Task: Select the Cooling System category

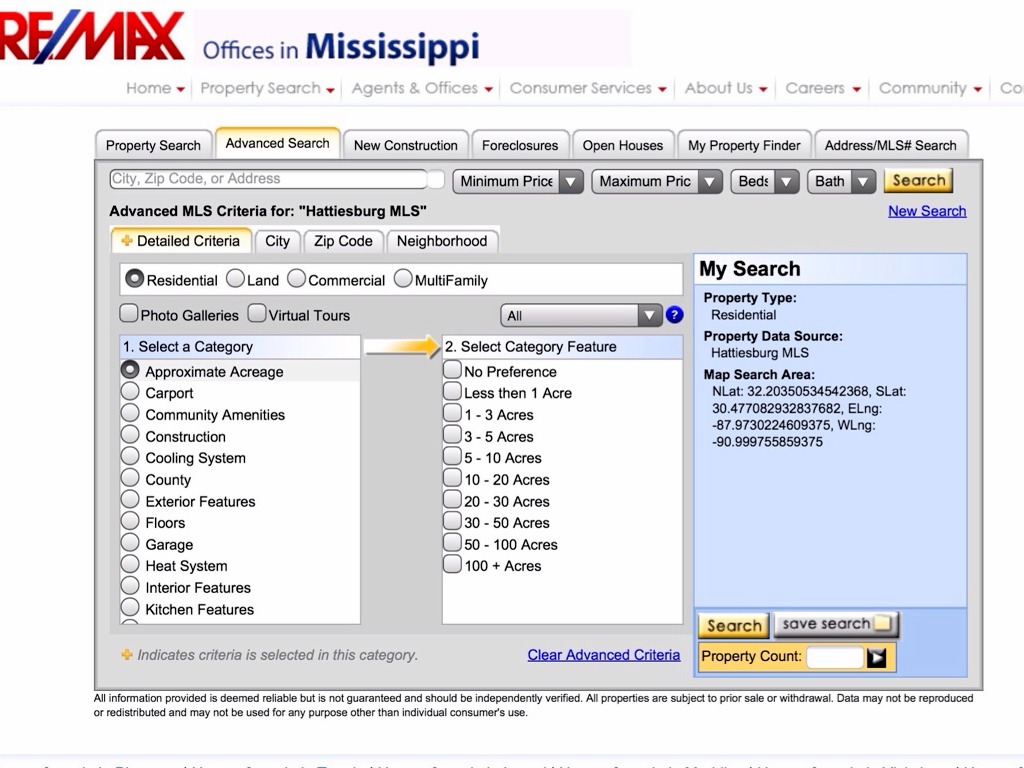Action: 130,458
